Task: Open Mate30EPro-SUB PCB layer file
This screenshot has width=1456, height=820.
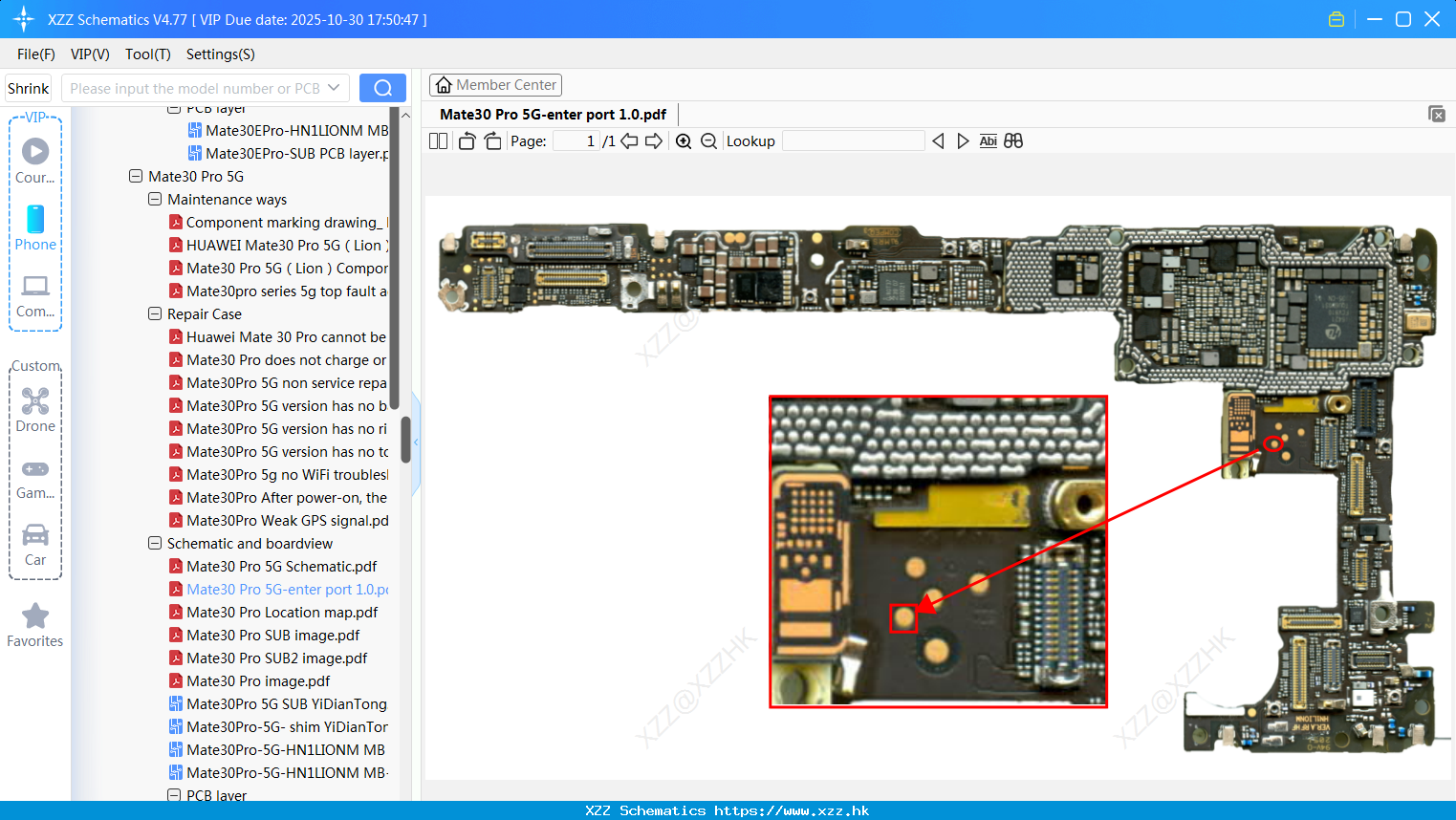Action: click(288, 153)
